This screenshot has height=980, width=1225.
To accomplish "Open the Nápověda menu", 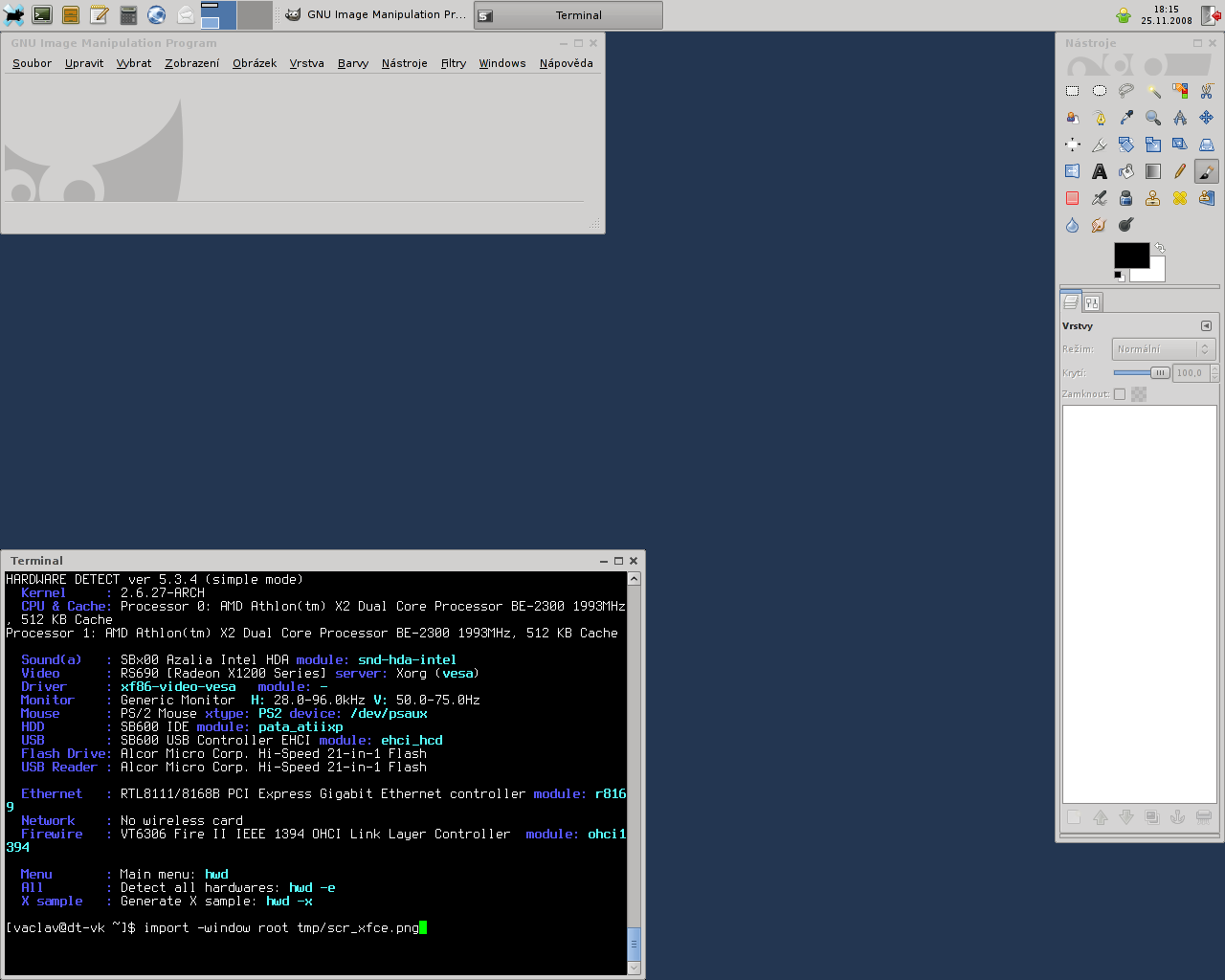I will (x=566, y=63).
